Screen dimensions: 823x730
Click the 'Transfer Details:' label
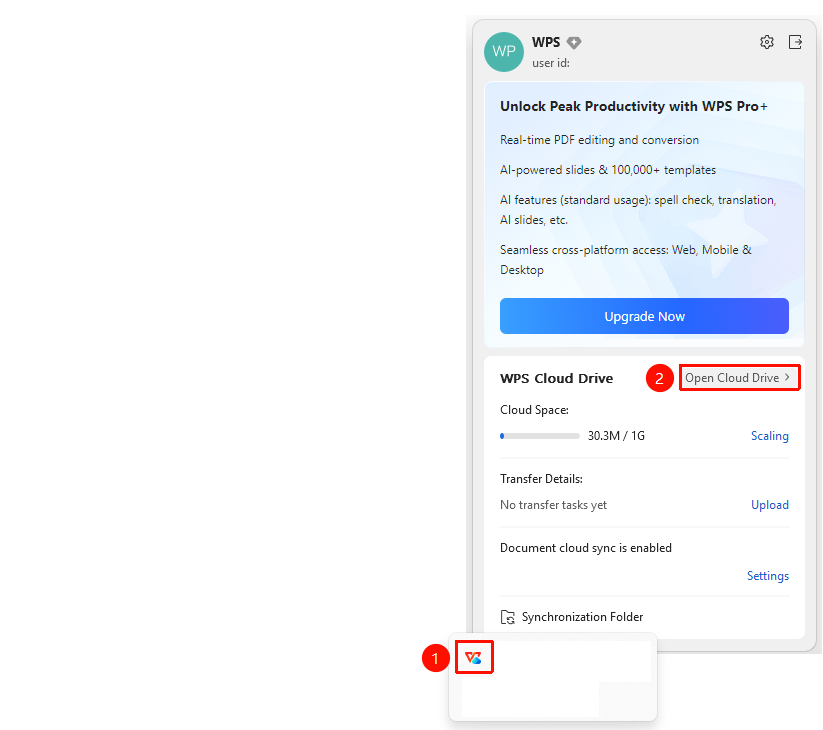coord(541,479)
